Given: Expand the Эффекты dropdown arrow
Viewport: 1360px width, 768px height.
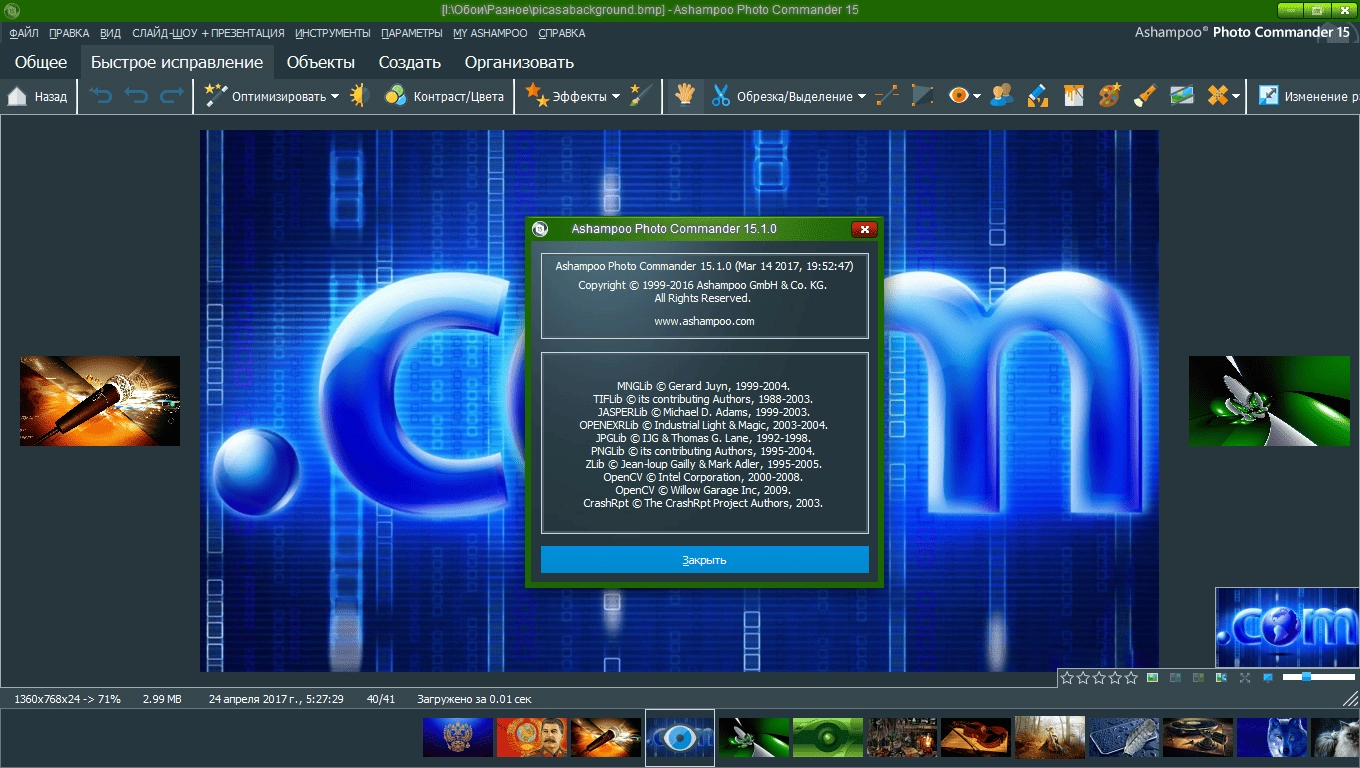Looking at the screenshot, I should coord(616,97).
